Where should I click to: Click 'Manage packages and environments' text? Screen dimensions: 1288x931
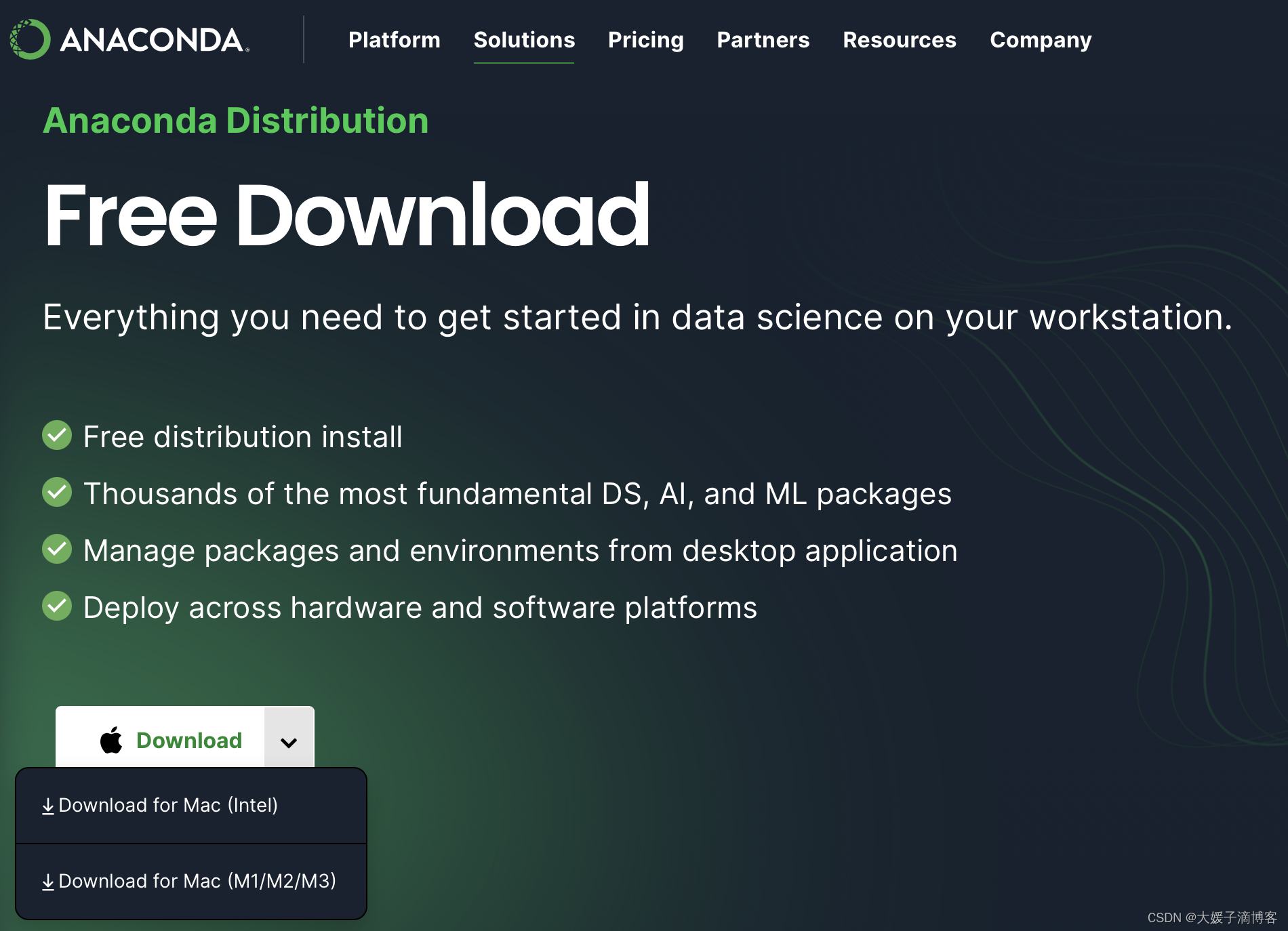[521, 551]
